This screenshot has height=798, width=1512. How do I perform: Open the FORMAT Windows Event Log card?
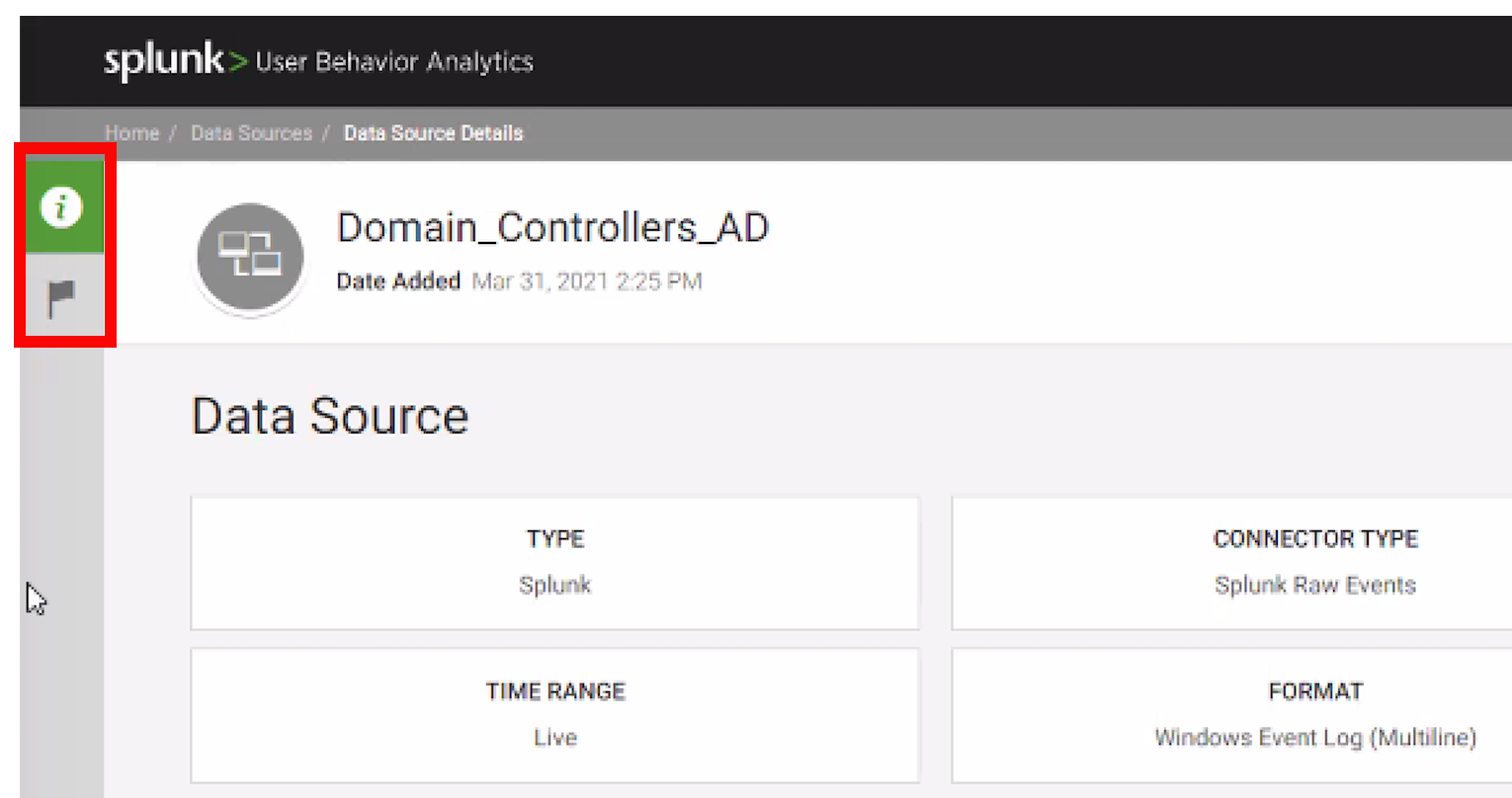[1314, 715]
